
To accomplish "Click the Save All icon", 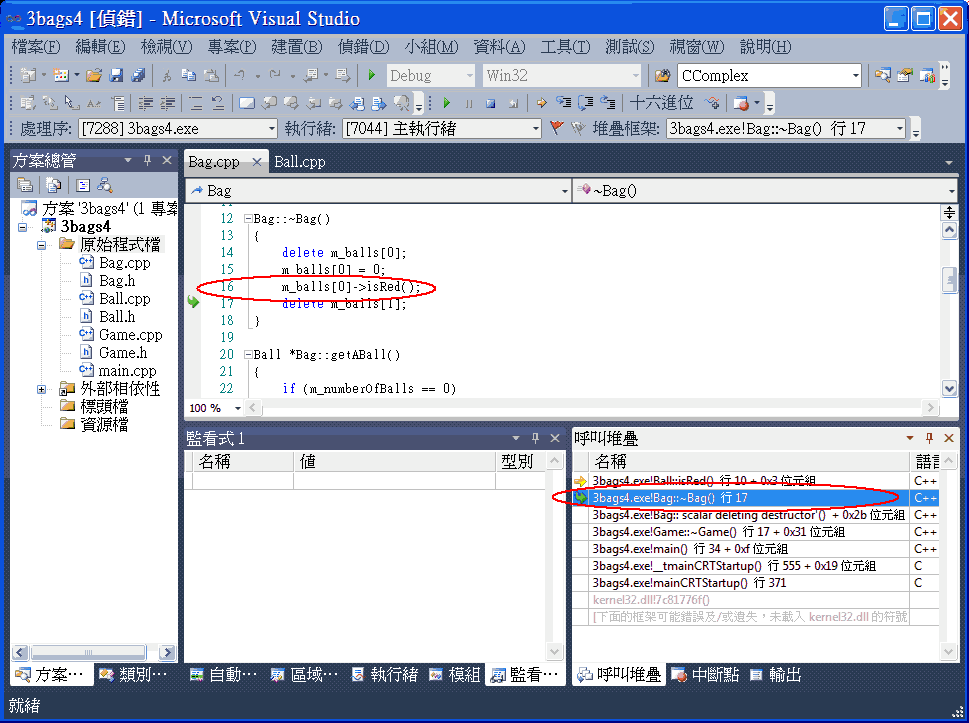I will click(138, 75).
